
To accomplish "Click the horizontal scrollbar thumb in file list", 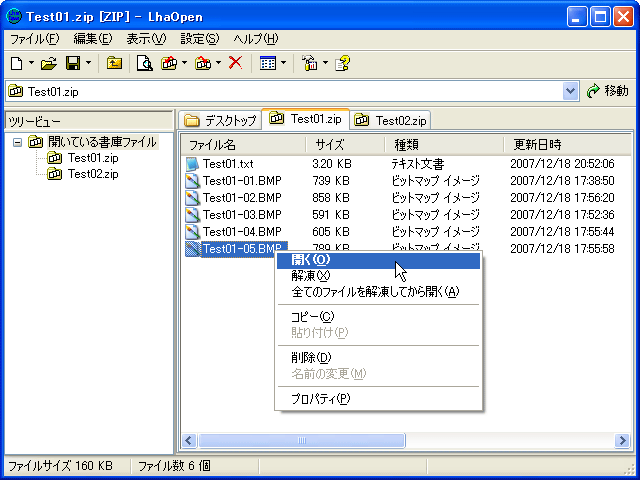I will (301, 440).
